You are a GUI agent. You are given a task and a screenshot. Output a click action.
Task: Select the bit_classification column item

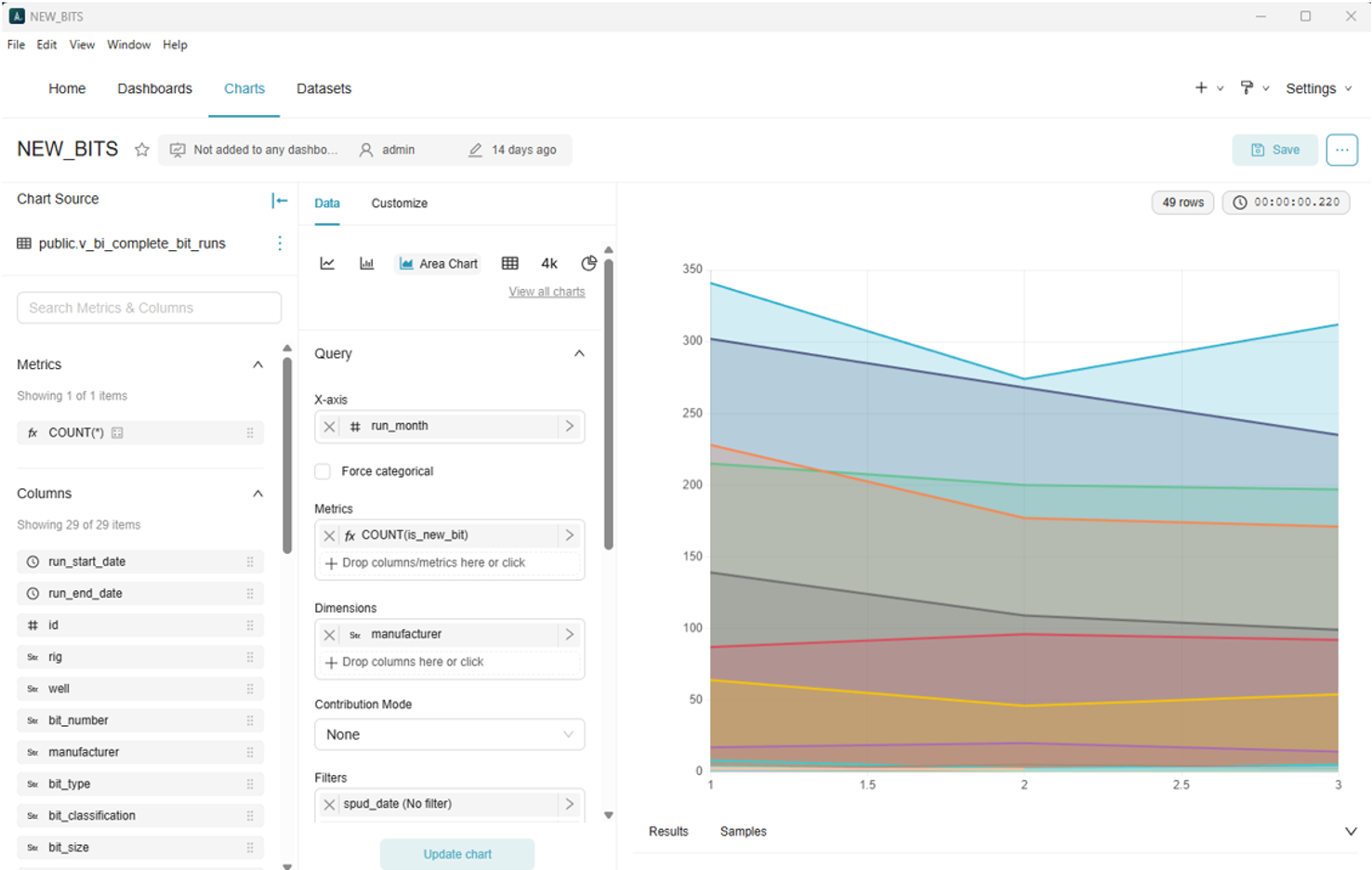pyautogui.click(x=140, y=816)
